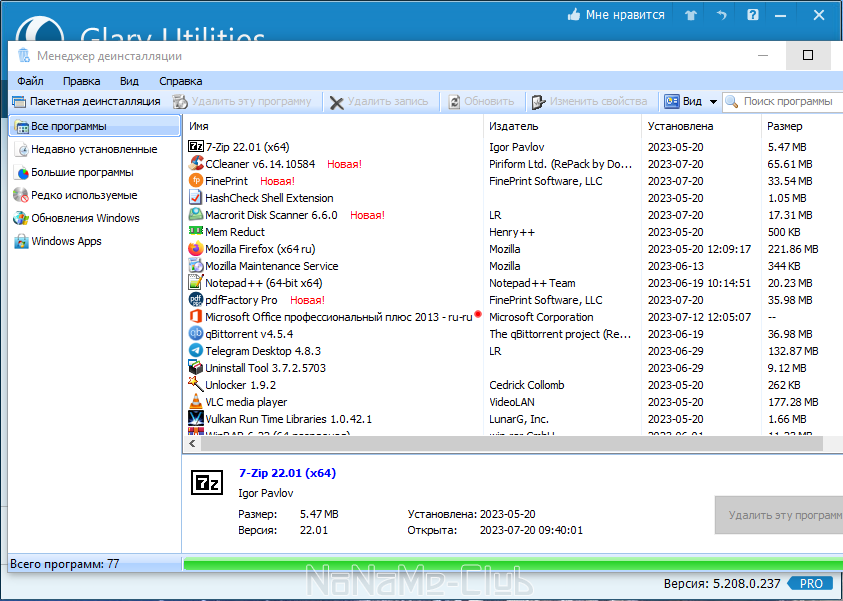Click the undo arrow icon in Glary header
The image size is (843, 601).
pyautogui.click(x=721, y=15)
